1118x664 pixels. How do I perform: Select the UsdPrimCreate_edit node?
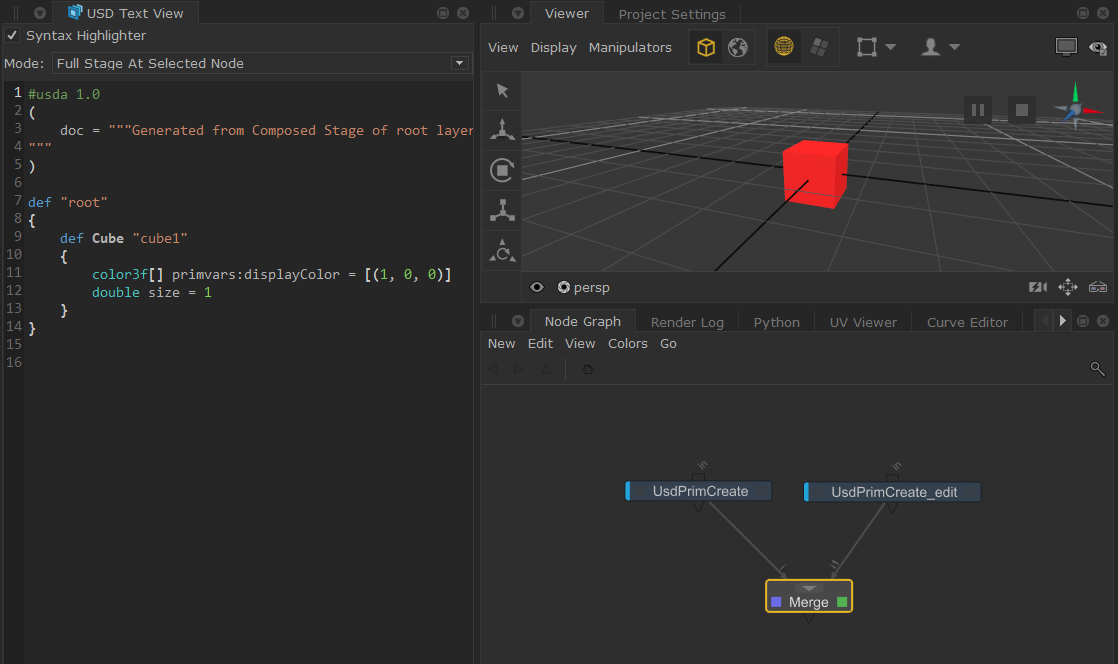[893, 492]
